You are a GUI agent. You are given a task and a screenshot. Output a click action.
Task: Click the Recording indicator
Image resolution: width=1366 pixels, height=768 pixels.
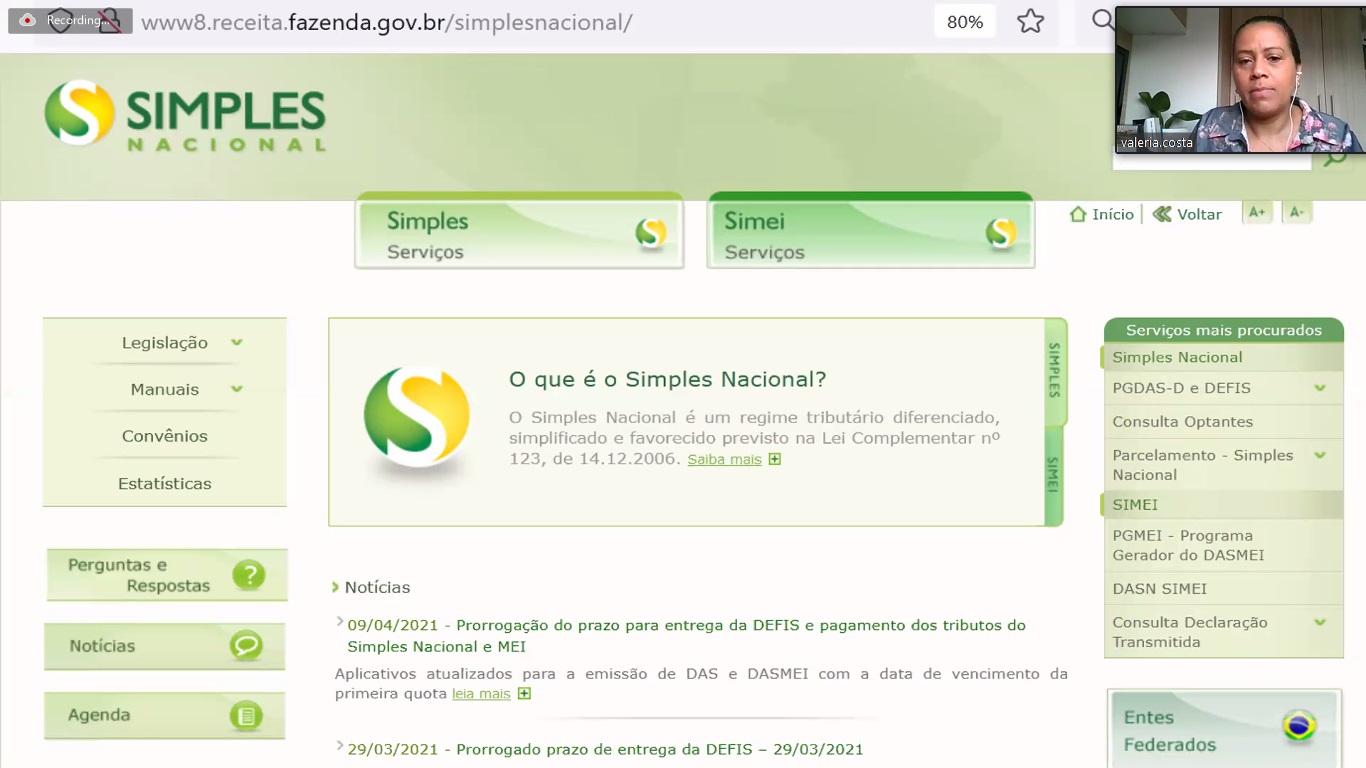[x=70, y=20]
